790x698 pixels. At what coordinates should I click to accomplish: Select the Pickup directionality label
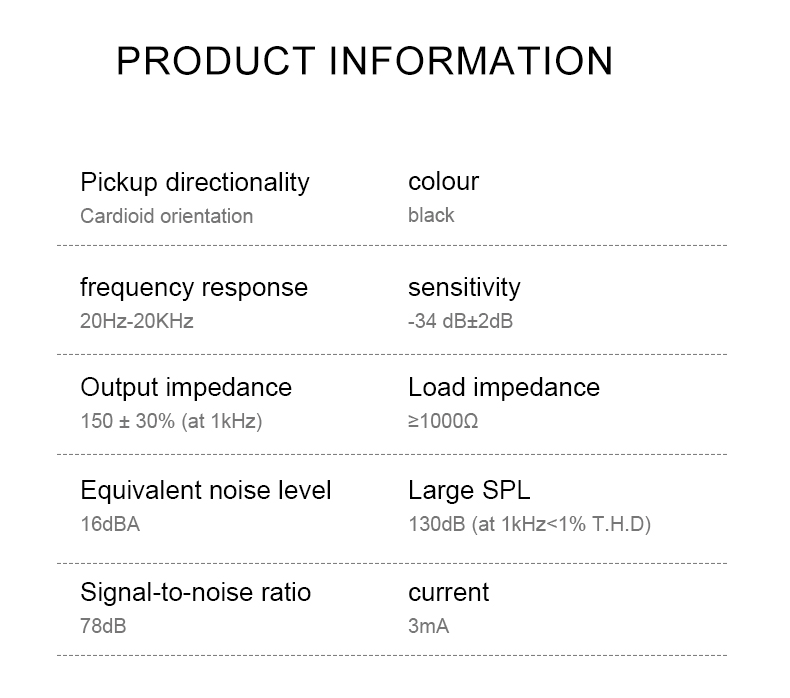[195, 183]
